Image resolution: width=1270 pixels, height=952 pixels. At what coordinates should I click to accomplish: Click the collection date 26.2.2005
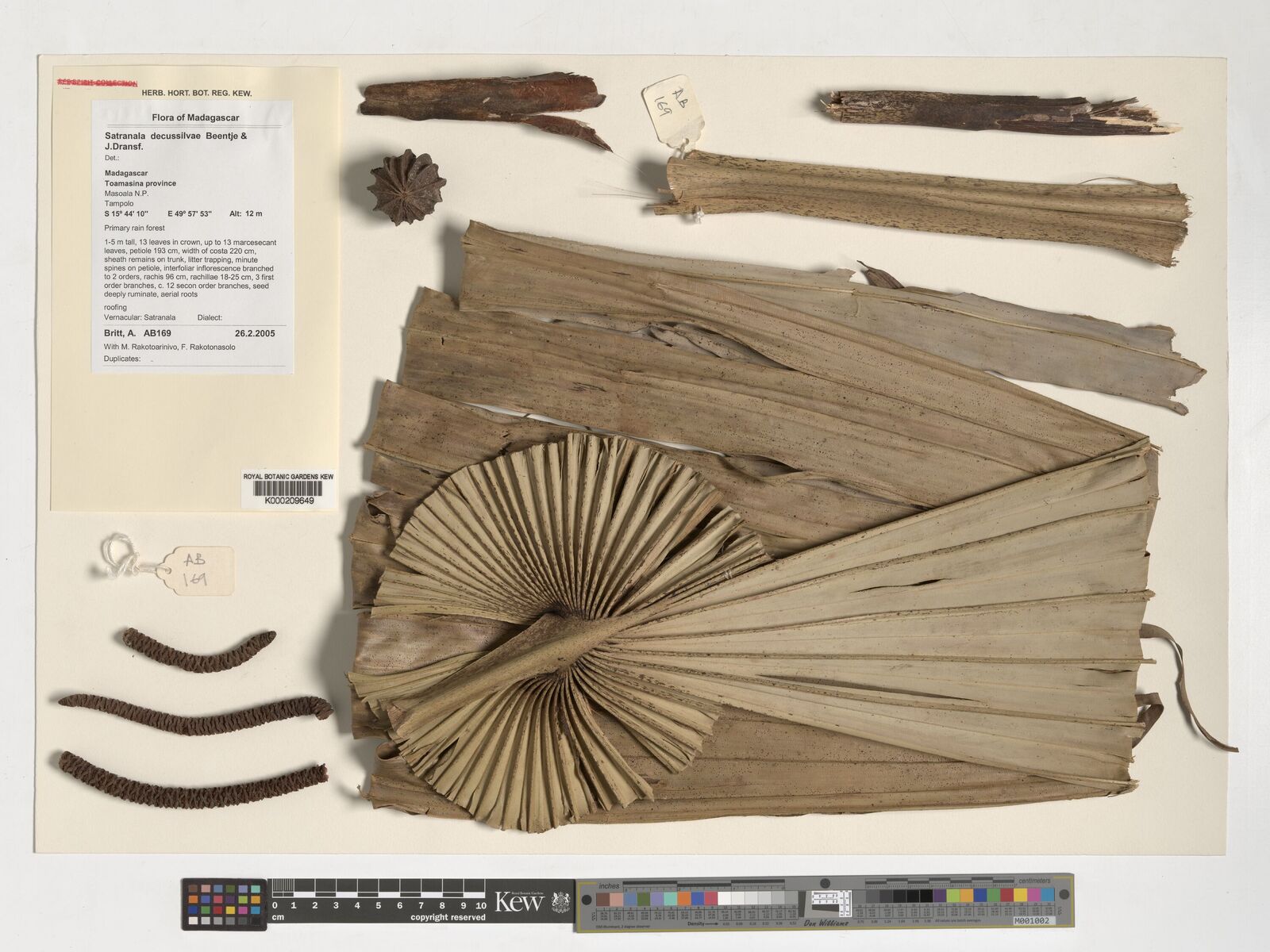pyautogui.click(x=255, y=334)
